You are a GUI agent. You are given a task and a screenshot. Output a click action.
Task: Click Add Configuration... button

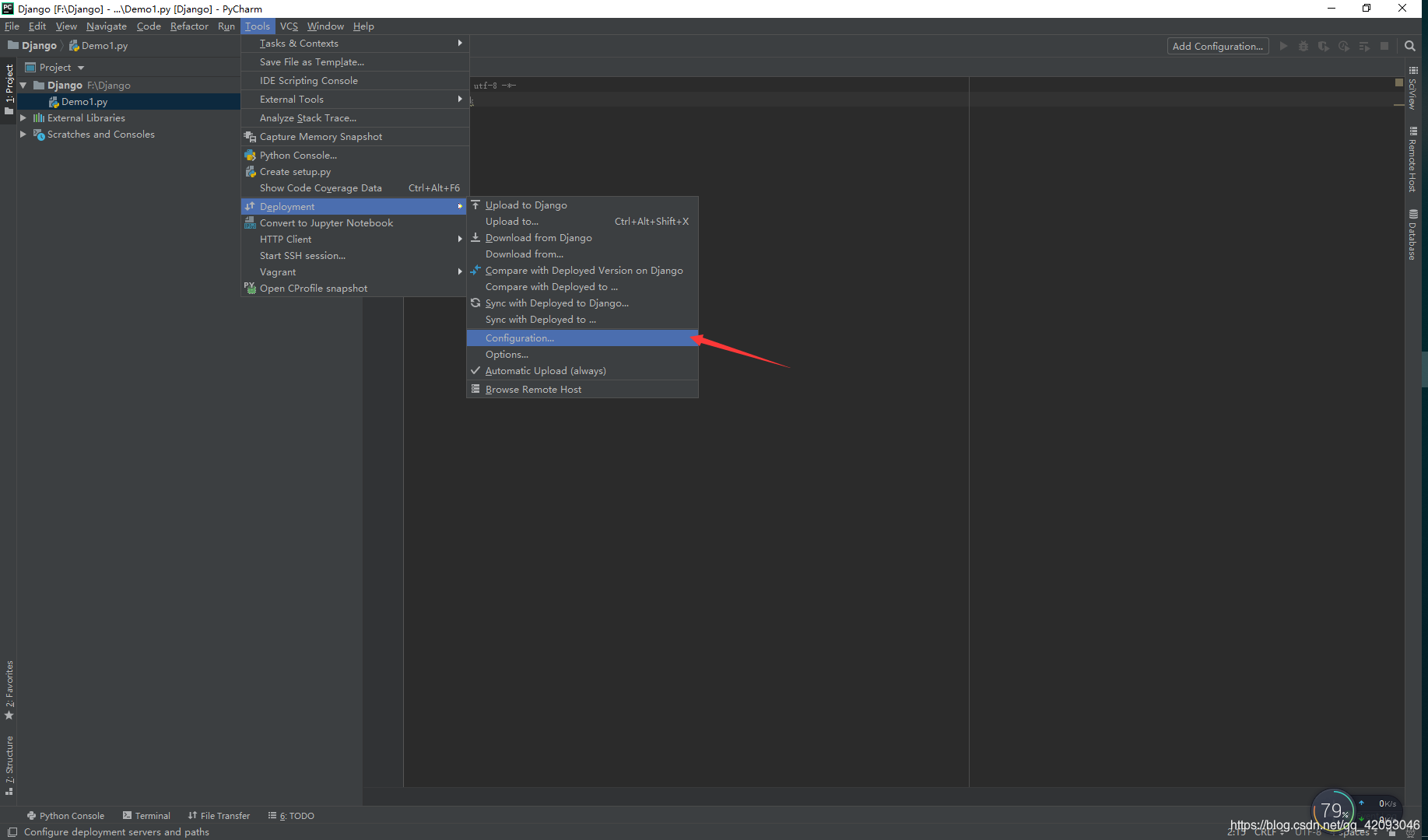1218,46
